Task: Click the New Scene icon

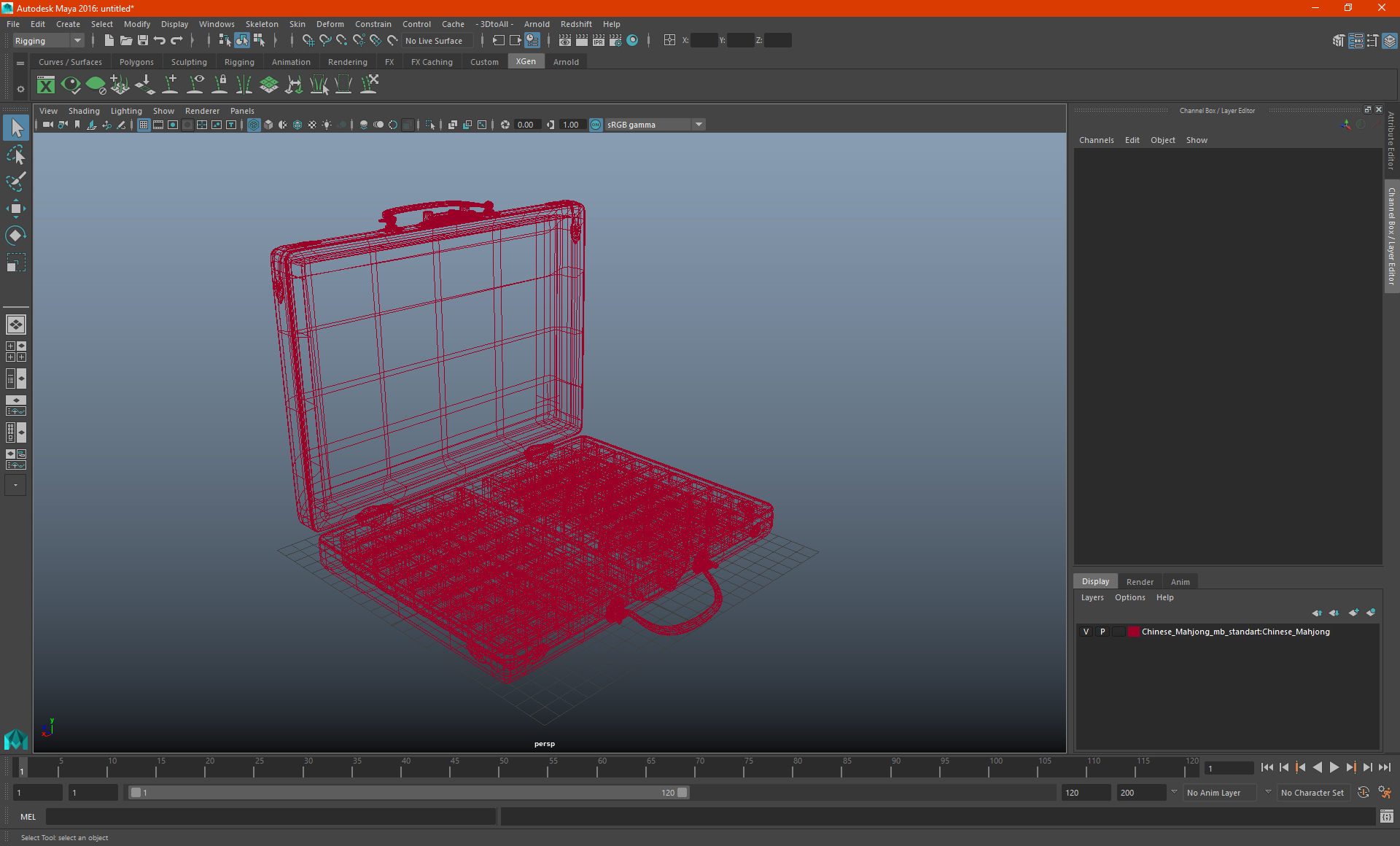Action: [109, 41]
